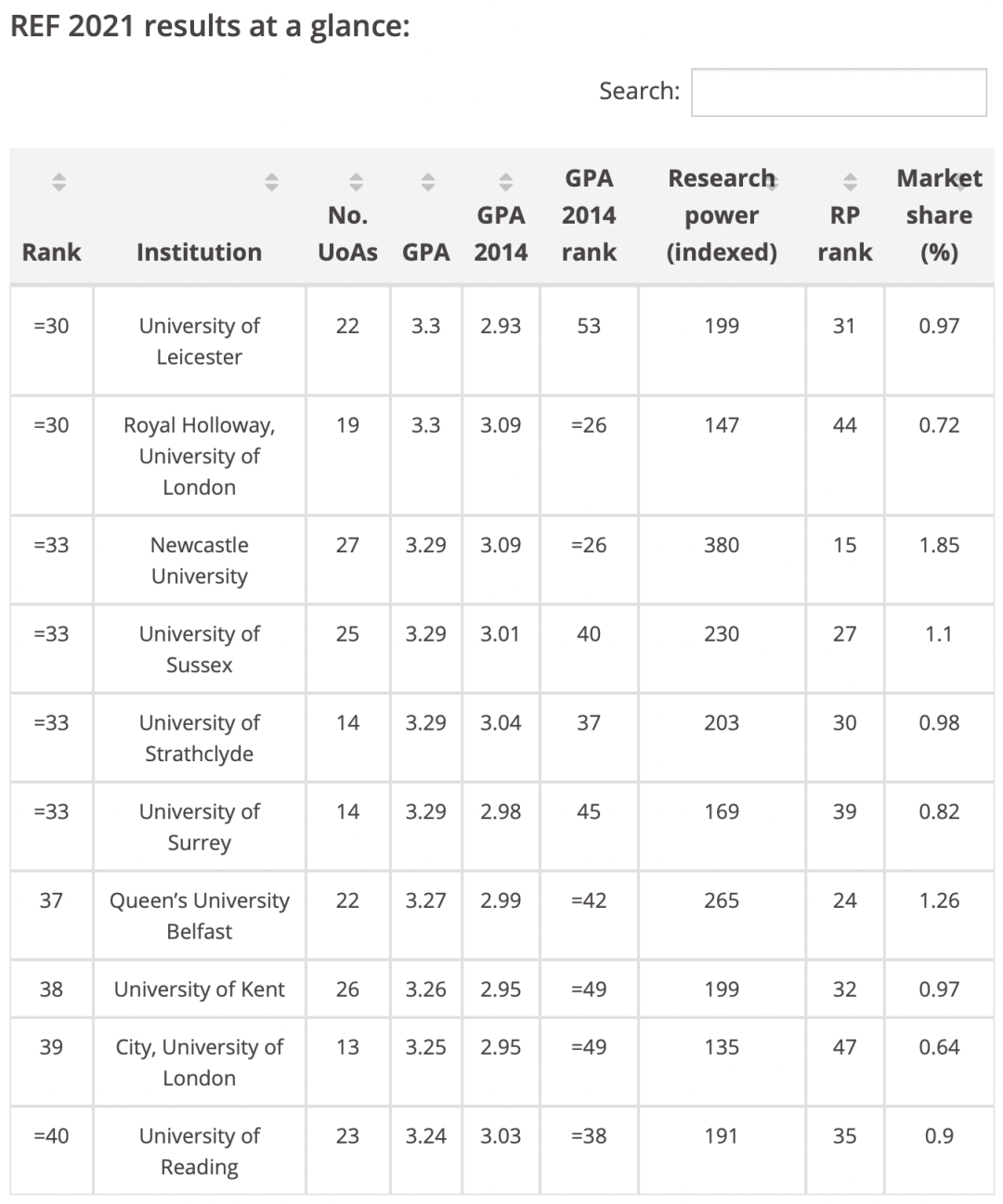1003x1204 pixels.
Task: Select the Newcastle University cell
Action: coord(199,560)
